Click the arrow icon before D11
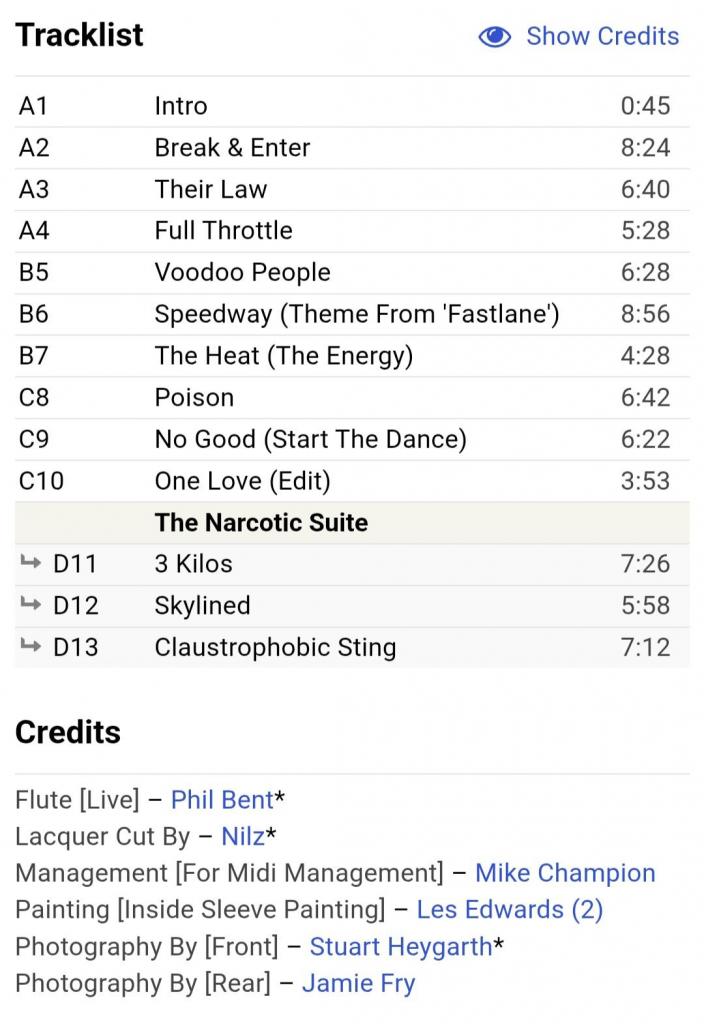The width and height of the screenshot is (704, 1024). point(30,563)
